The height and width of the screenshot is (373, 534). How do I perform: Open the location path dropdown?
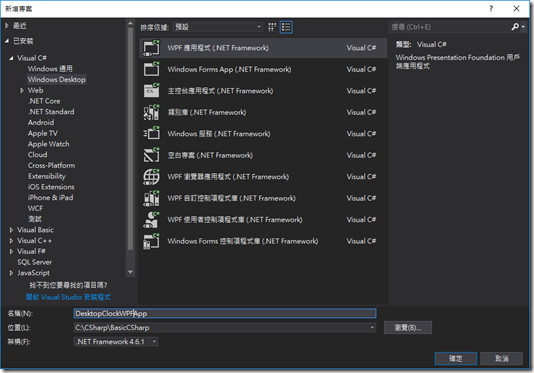[372, 328]
